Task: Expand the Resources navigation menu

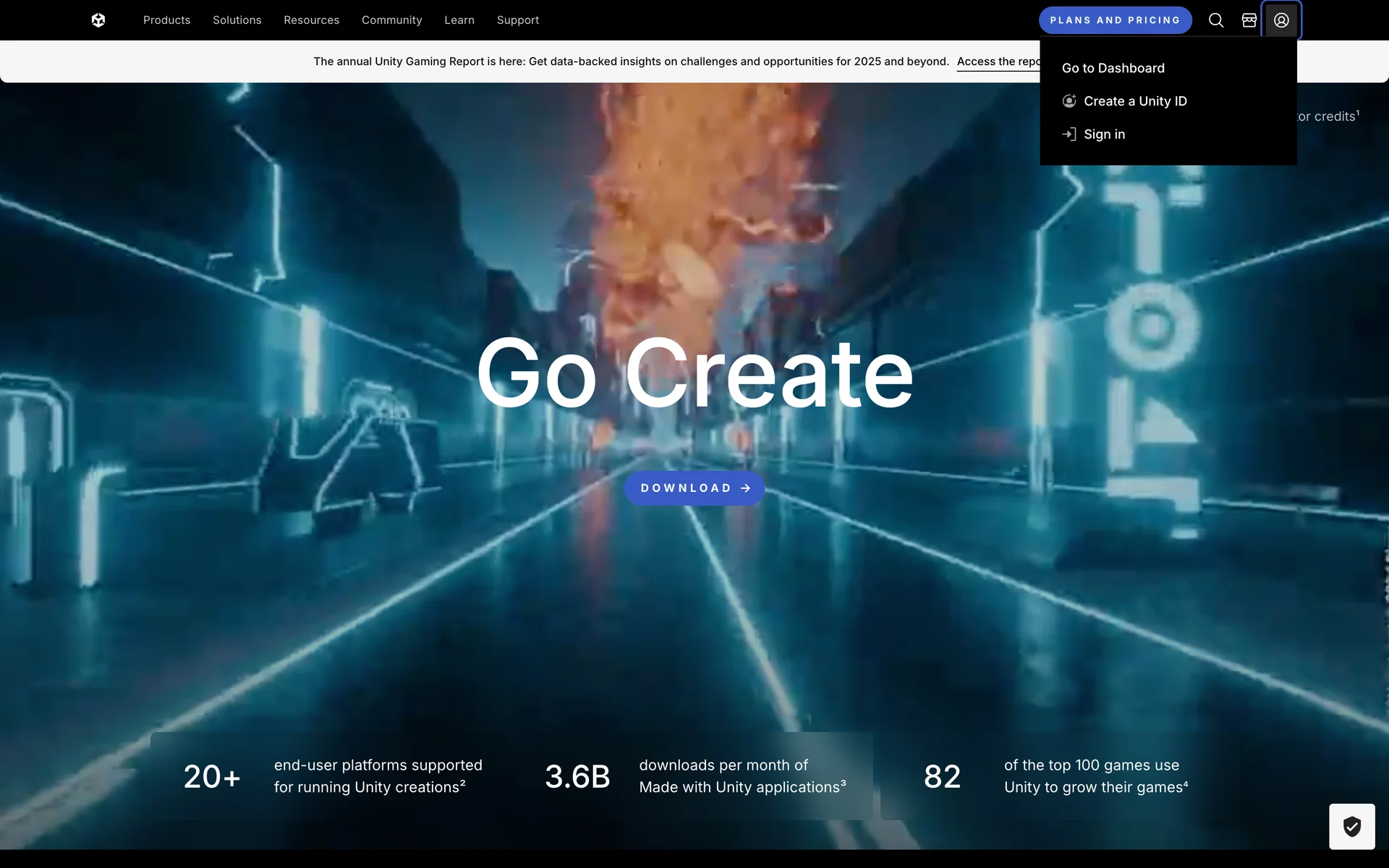Action: 311,20
